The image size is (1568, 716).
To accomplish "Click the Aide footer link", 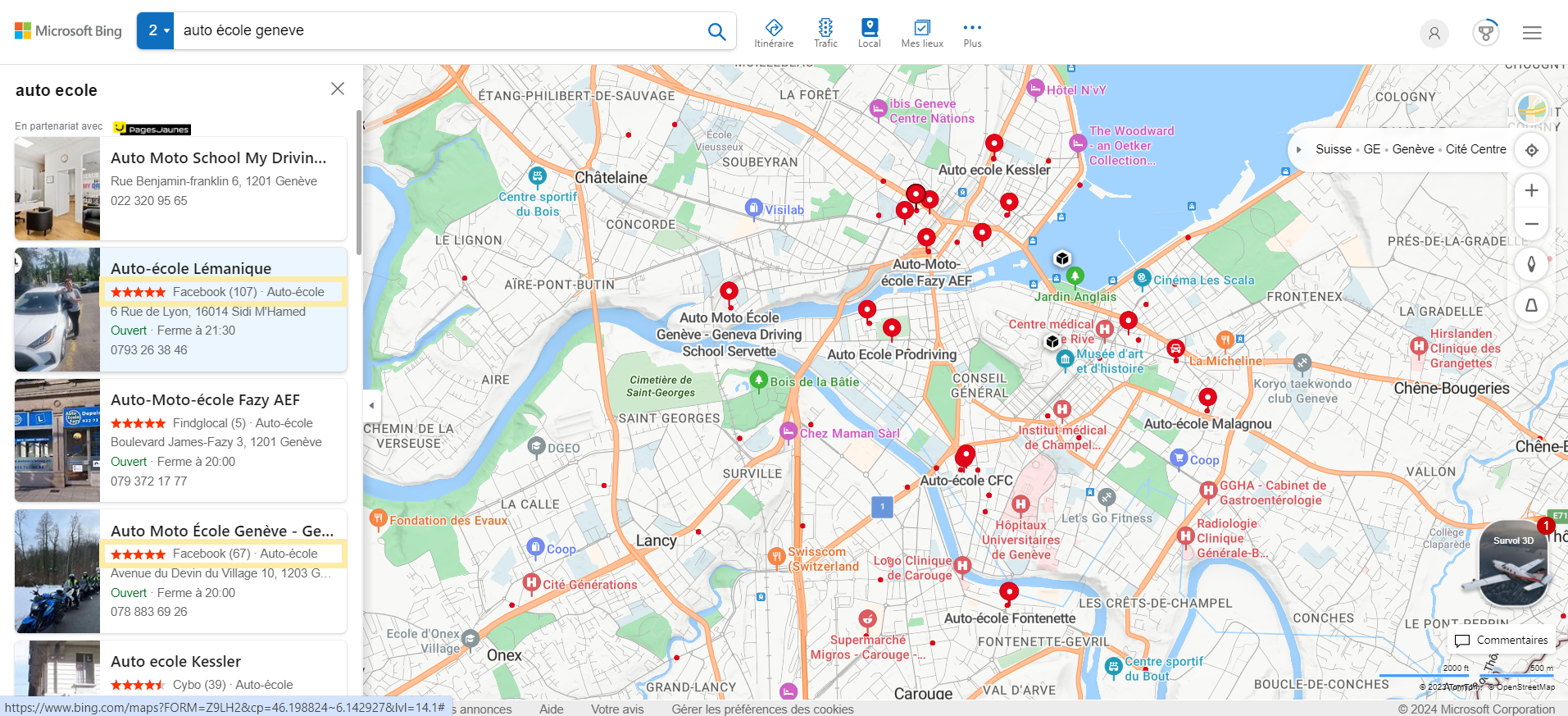I will coord(552,709).
